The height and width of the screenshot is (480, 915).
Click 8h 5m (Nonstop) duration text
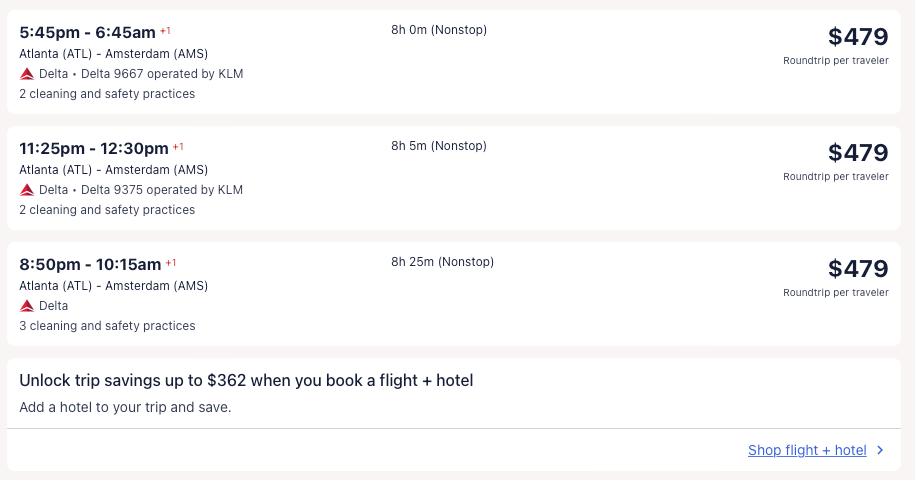pos(438,146)
